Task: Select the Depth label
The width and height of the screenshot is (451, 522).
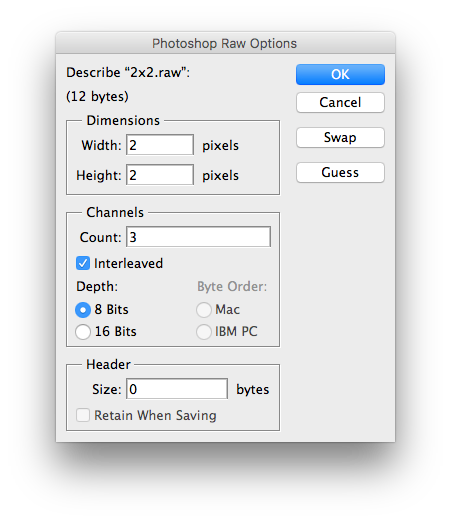Action: coord(97,287)
